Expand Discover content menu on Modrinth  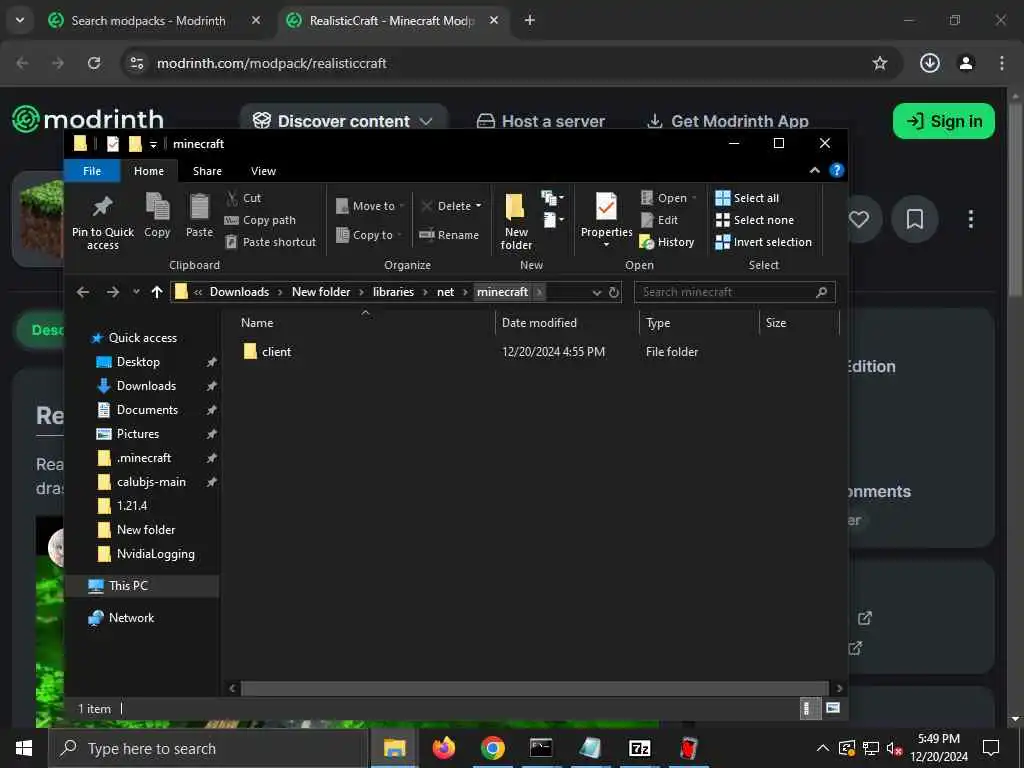coord(344,121)
